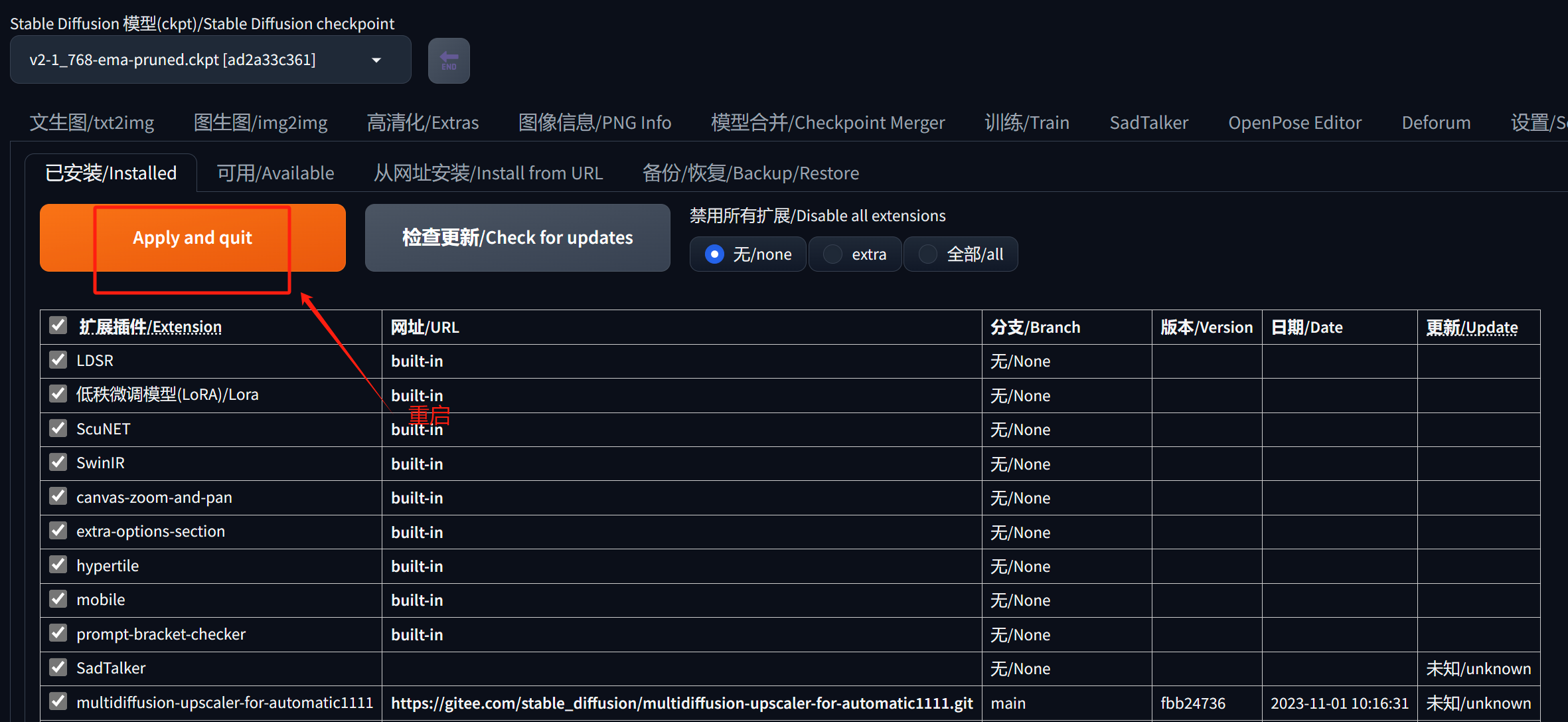1568x722 pixels.
Task: Open the Stable Diffusion checkpoint dropdown
Action: (199, 60)
